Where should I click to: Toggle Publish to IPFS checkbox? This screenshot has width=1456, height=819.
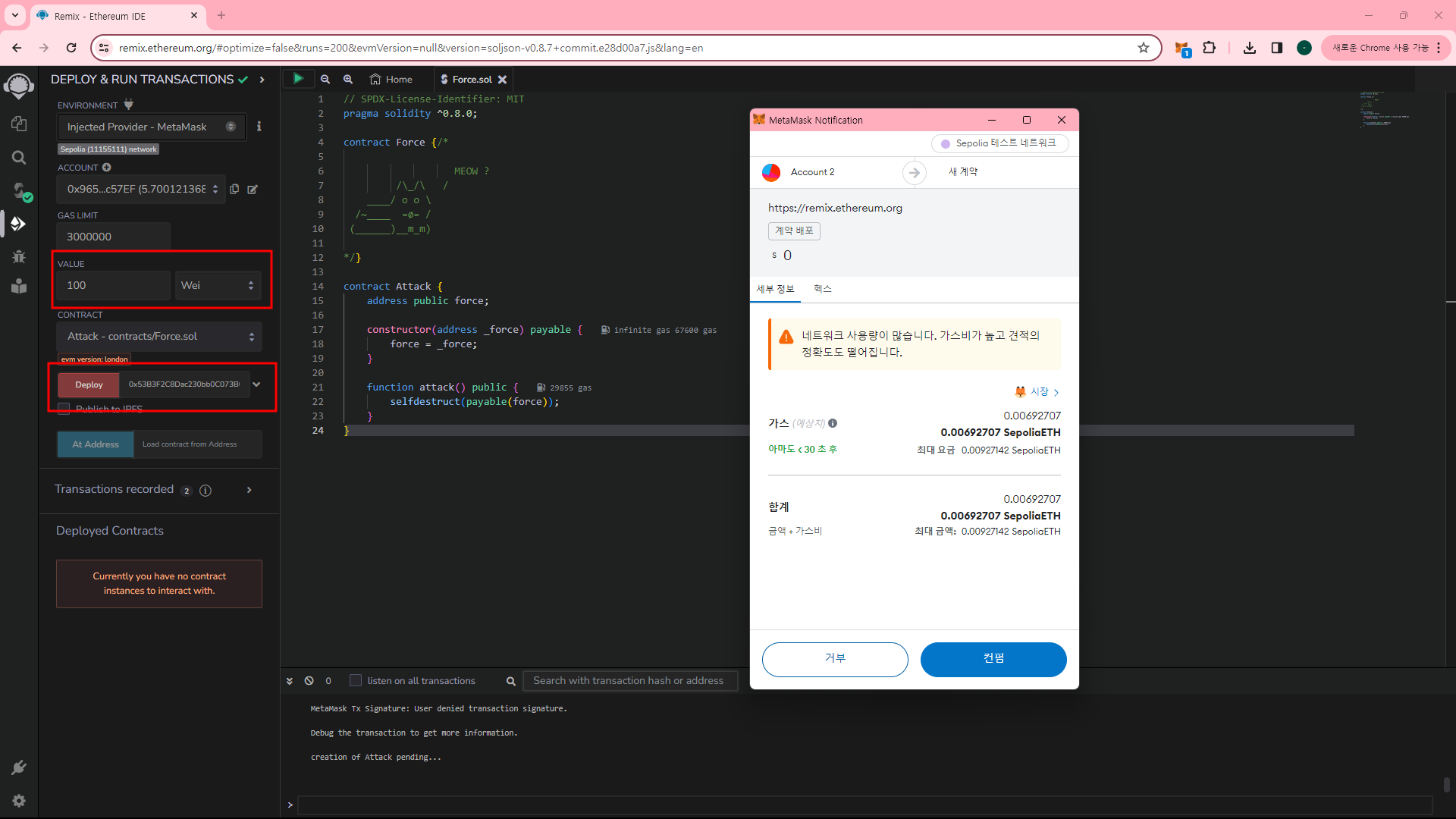[64, 409]
